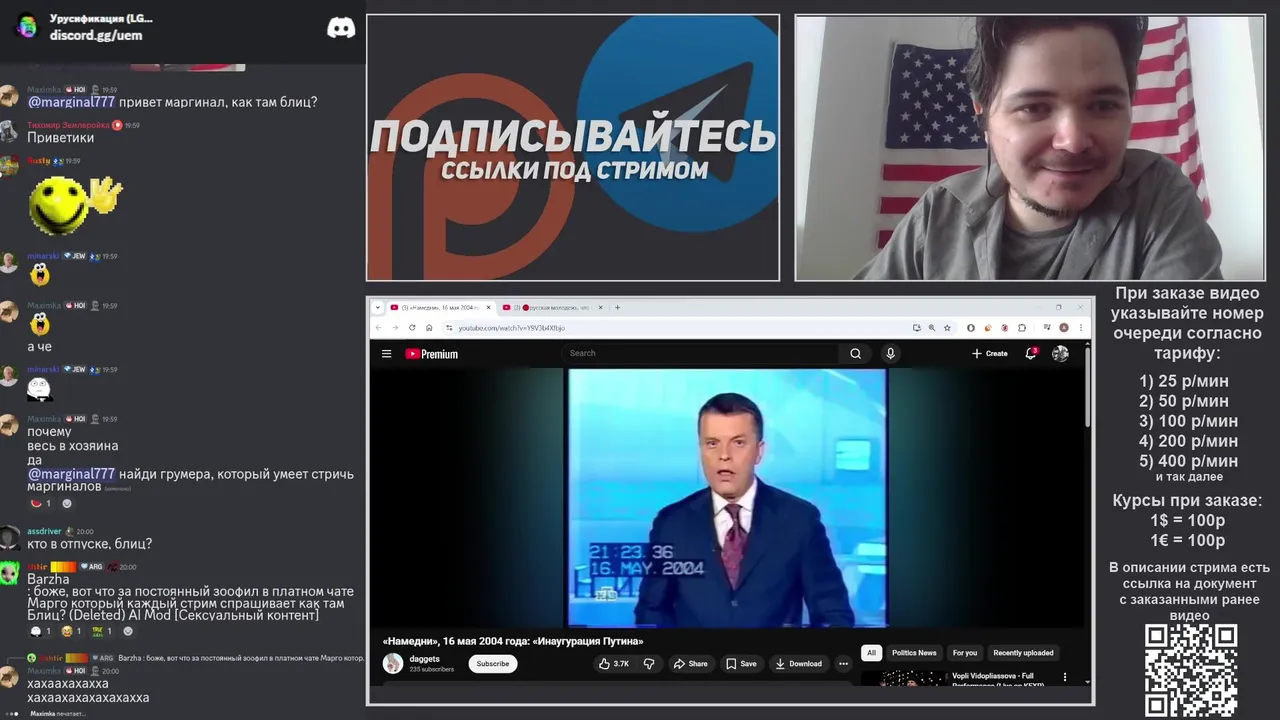This screenshot has width=1280, height=720.
Task: Open more actions ellipsis under video
Action: (843, 663)
